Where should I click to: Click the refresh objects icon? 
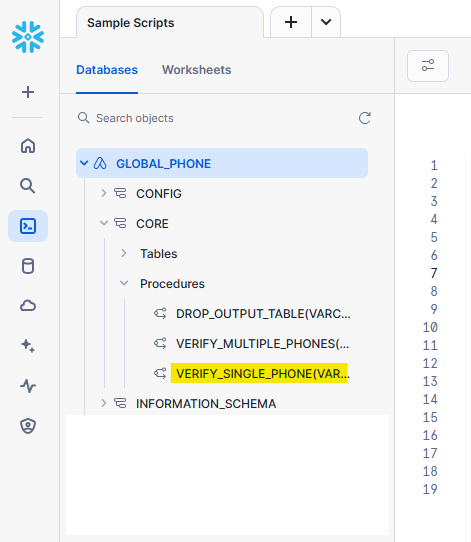365,118
